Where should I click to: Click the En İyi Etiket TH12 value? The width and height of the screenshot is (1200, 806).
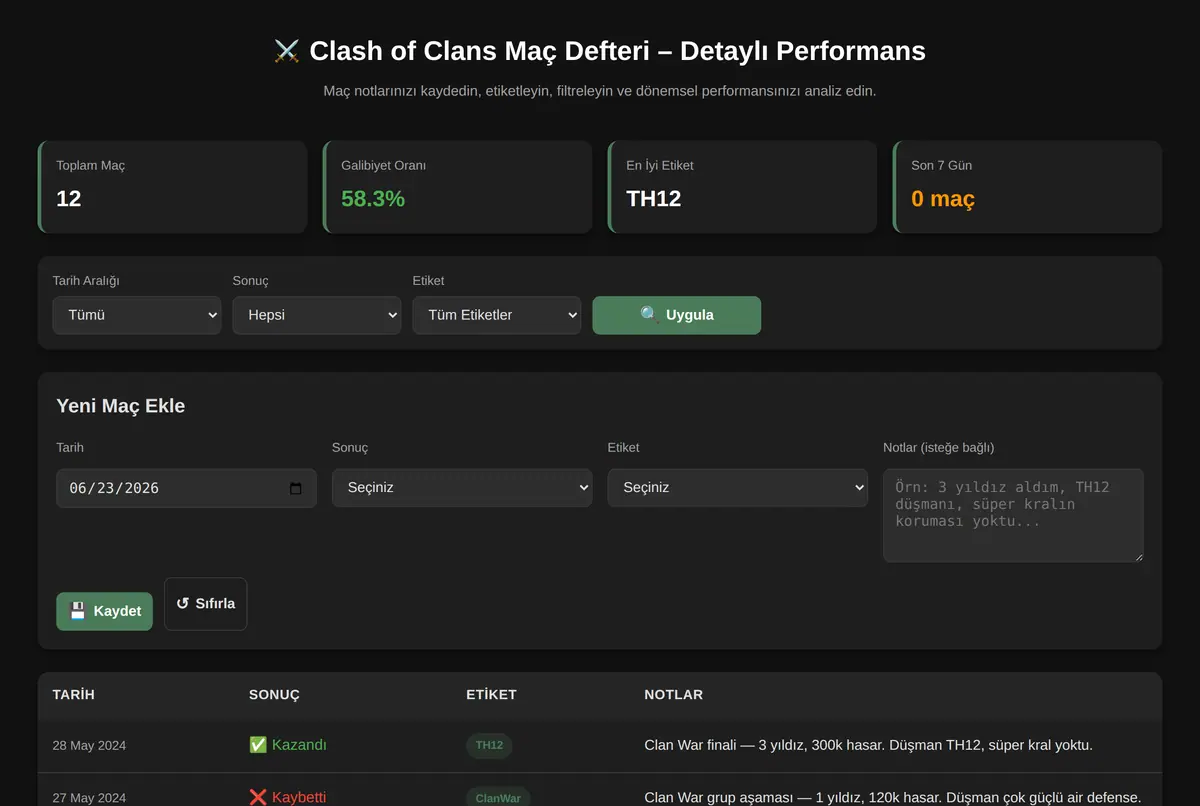[654, 199]
